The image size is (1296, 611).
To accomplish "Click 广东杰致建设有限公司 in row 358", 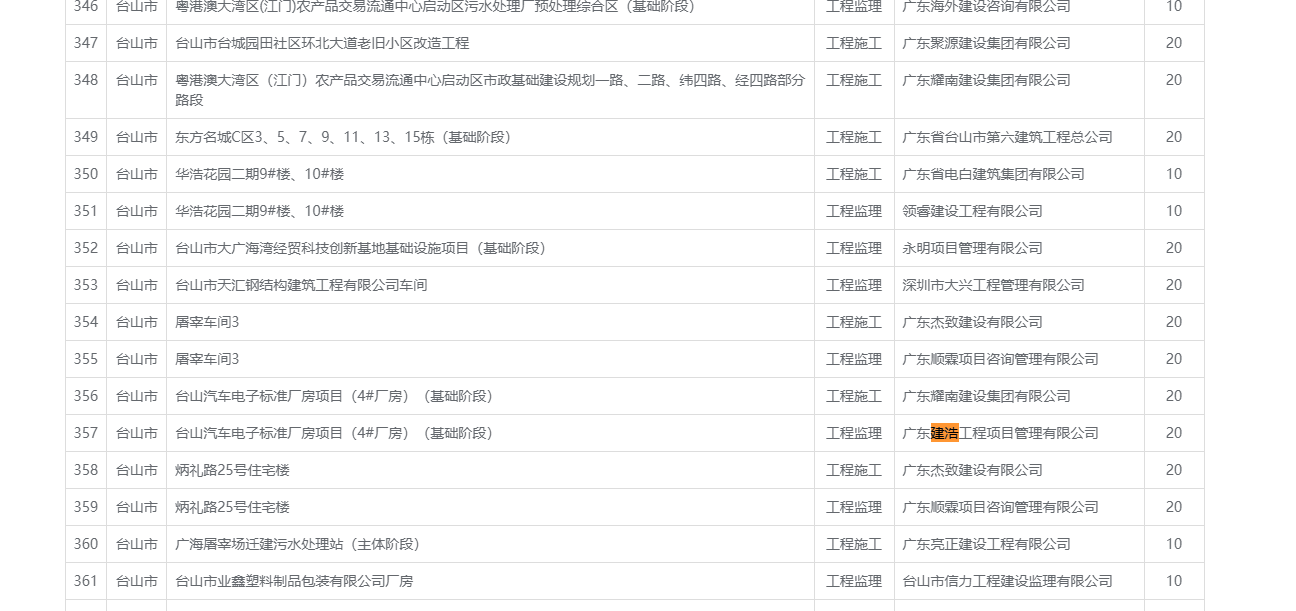I will tap(972, 470).
